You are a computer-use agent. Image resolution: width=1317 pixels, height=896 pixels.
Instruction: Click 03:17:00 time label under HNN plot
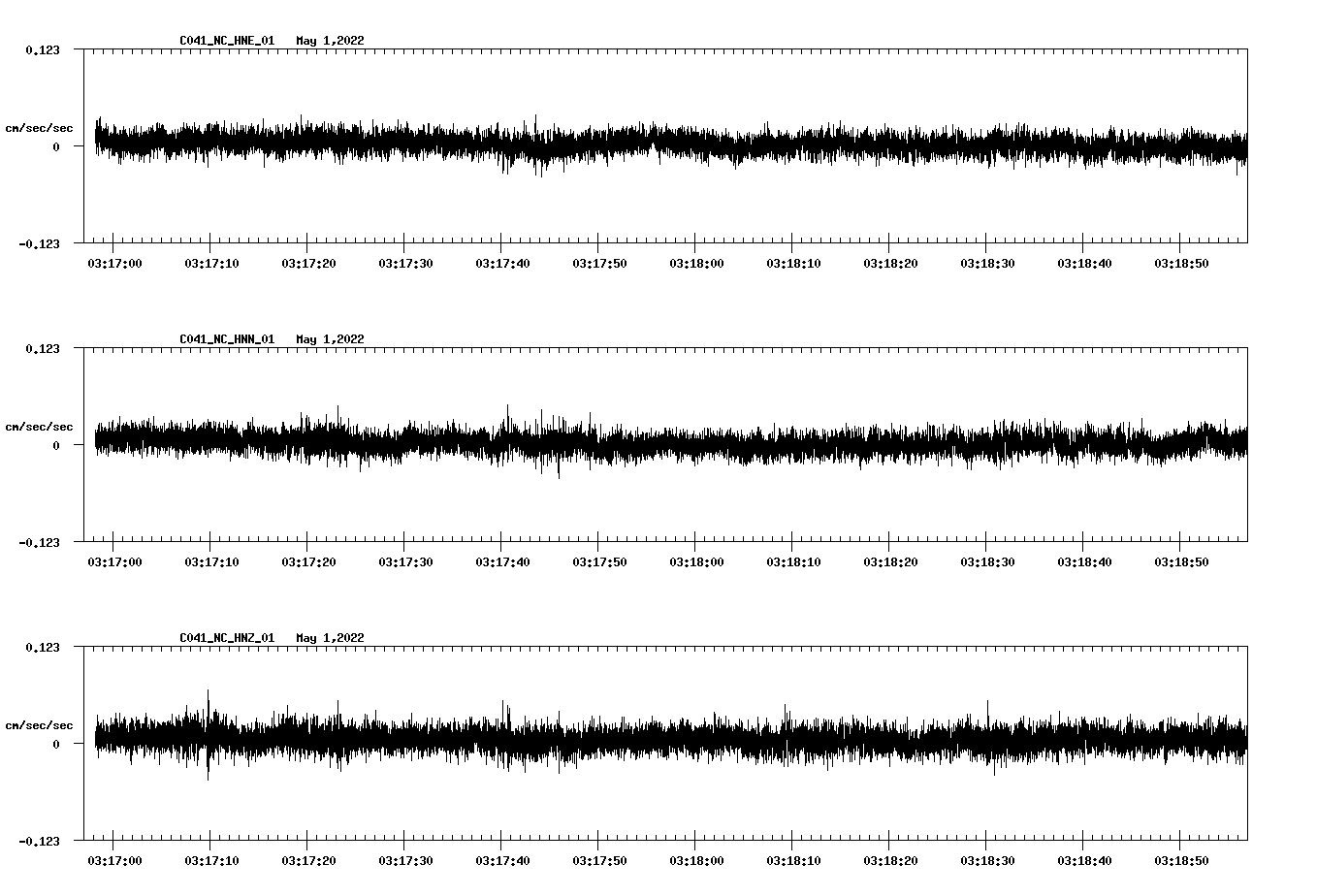coord(114,561)
